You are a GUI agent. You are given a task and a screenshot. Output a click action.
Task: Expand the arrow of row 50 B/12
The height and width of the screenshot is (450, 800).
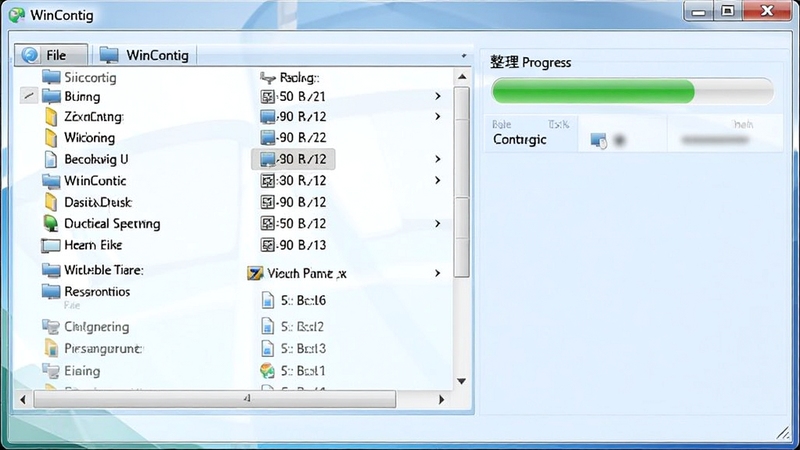tap(438, 223)
